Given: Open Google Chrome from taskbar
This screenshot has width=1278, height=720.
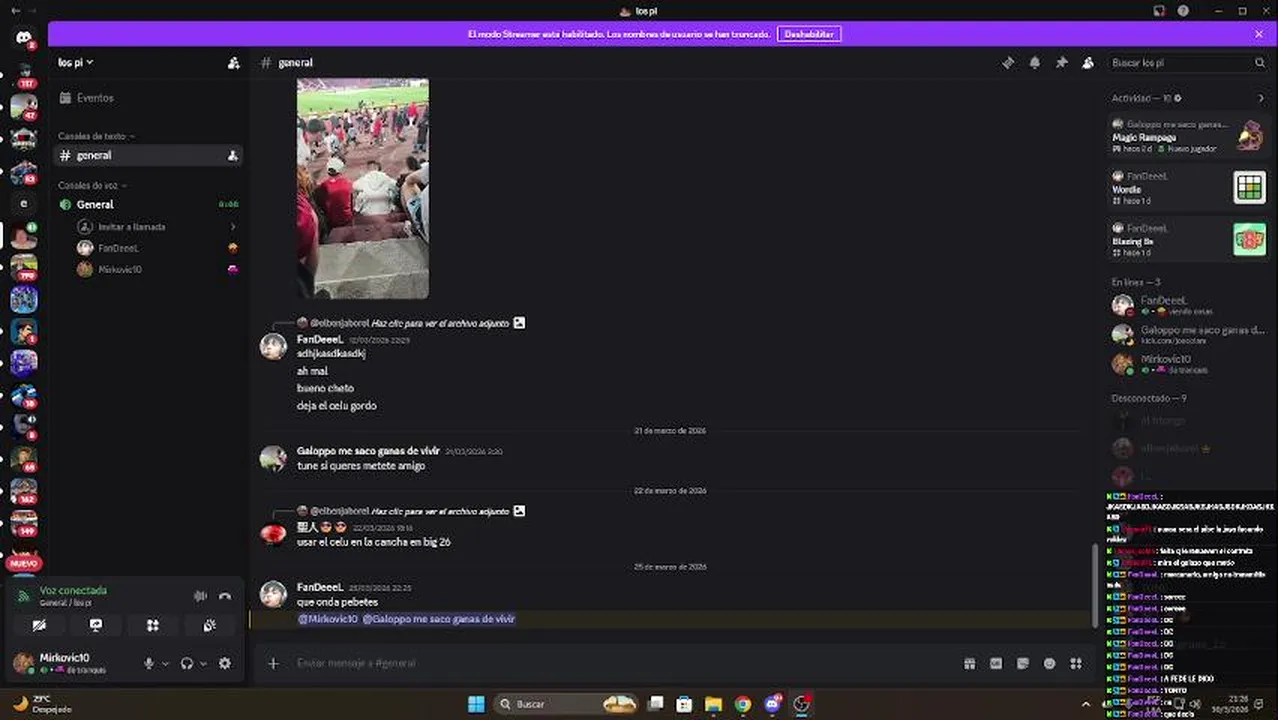Looking at the screenshot, I should pos(742,704).
